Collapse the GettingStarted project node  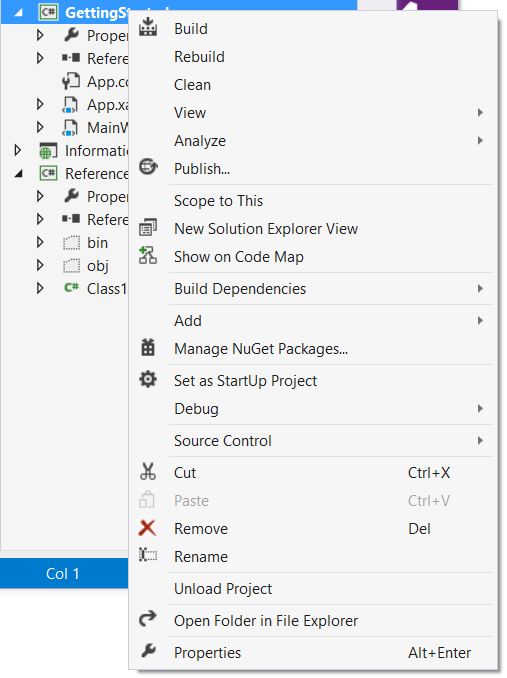point(18,13)
